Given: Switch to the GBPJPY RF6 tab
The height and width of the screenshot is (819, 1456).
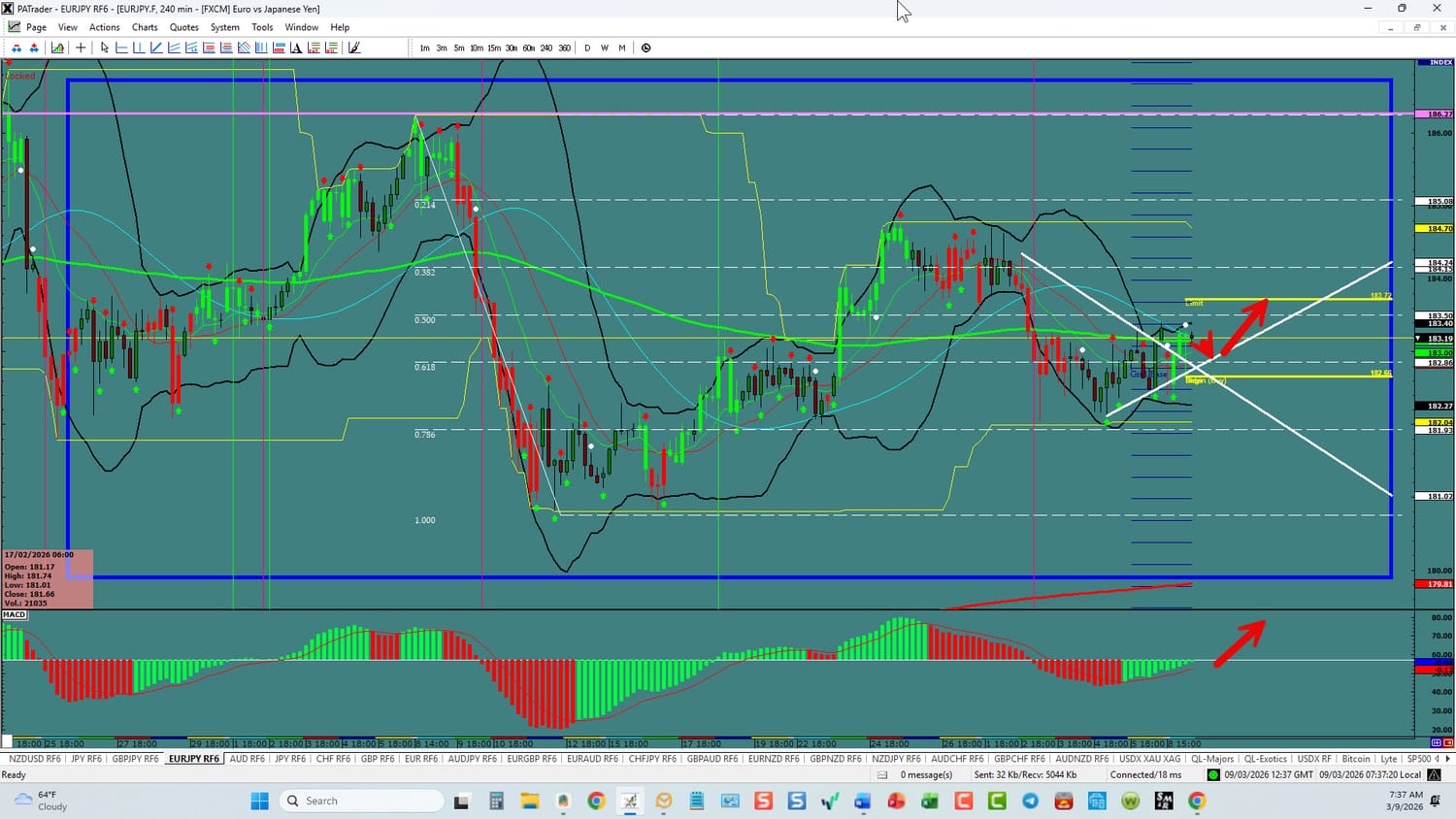Looking at the screenshot, I should (x=135, y=759).
